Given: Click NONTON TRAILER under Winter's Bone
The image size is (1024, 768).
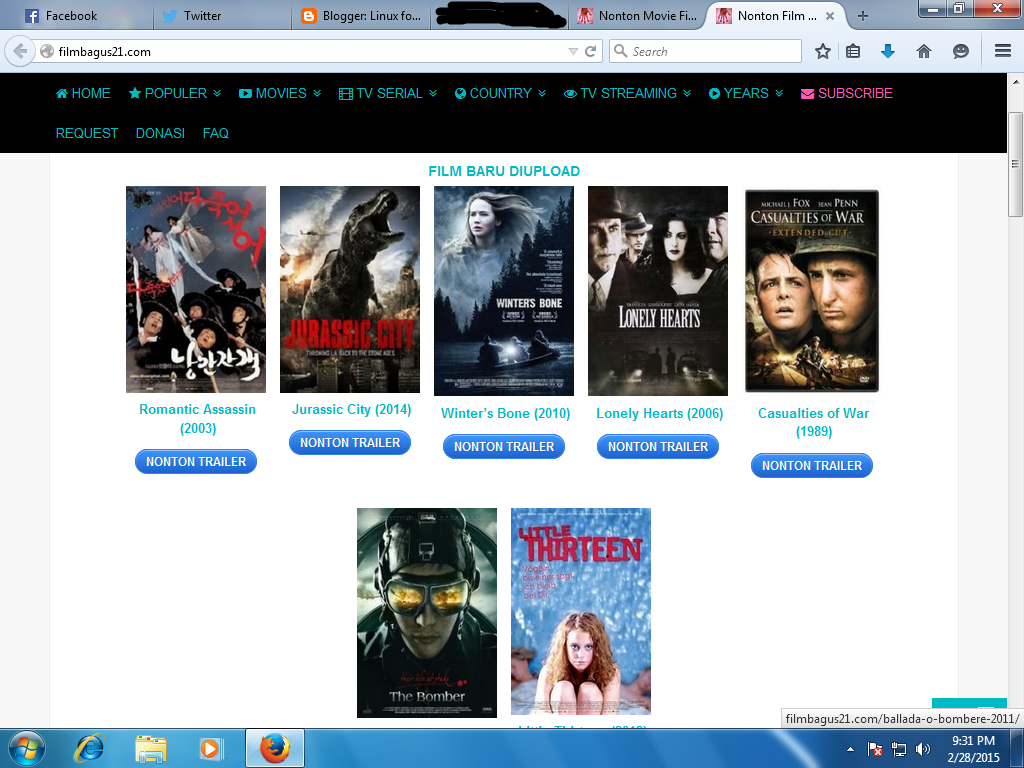Looking at the screenshot, I should 504,447.
